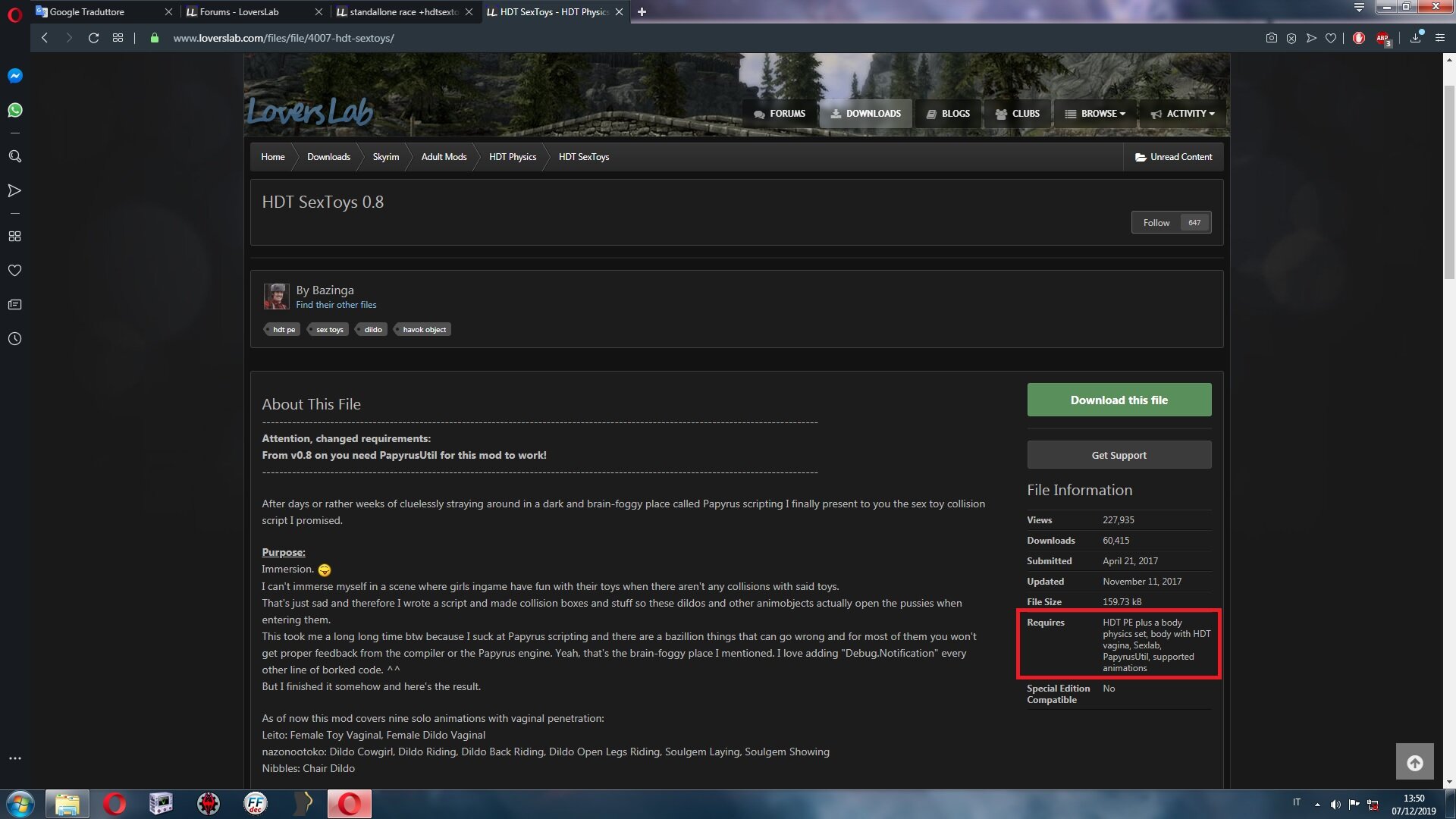Open the taskbar clock showing 13:50
The width and height of the screenshot is (1456, 819).
[1414, 805]
